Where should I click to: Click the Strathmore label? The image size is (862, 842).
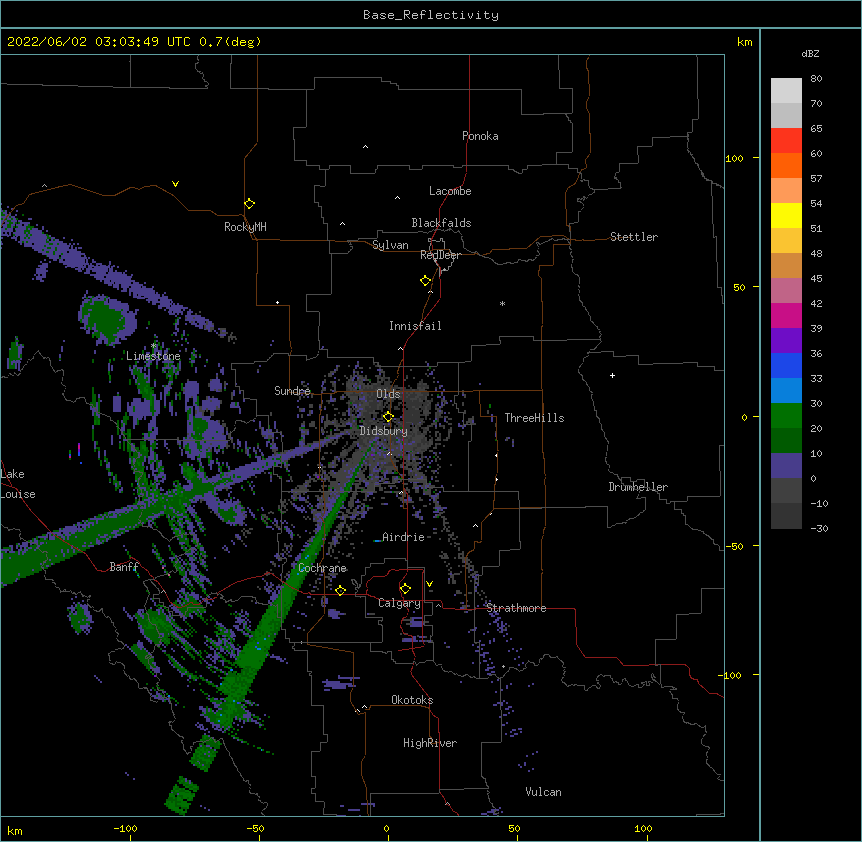coord(516,608)
